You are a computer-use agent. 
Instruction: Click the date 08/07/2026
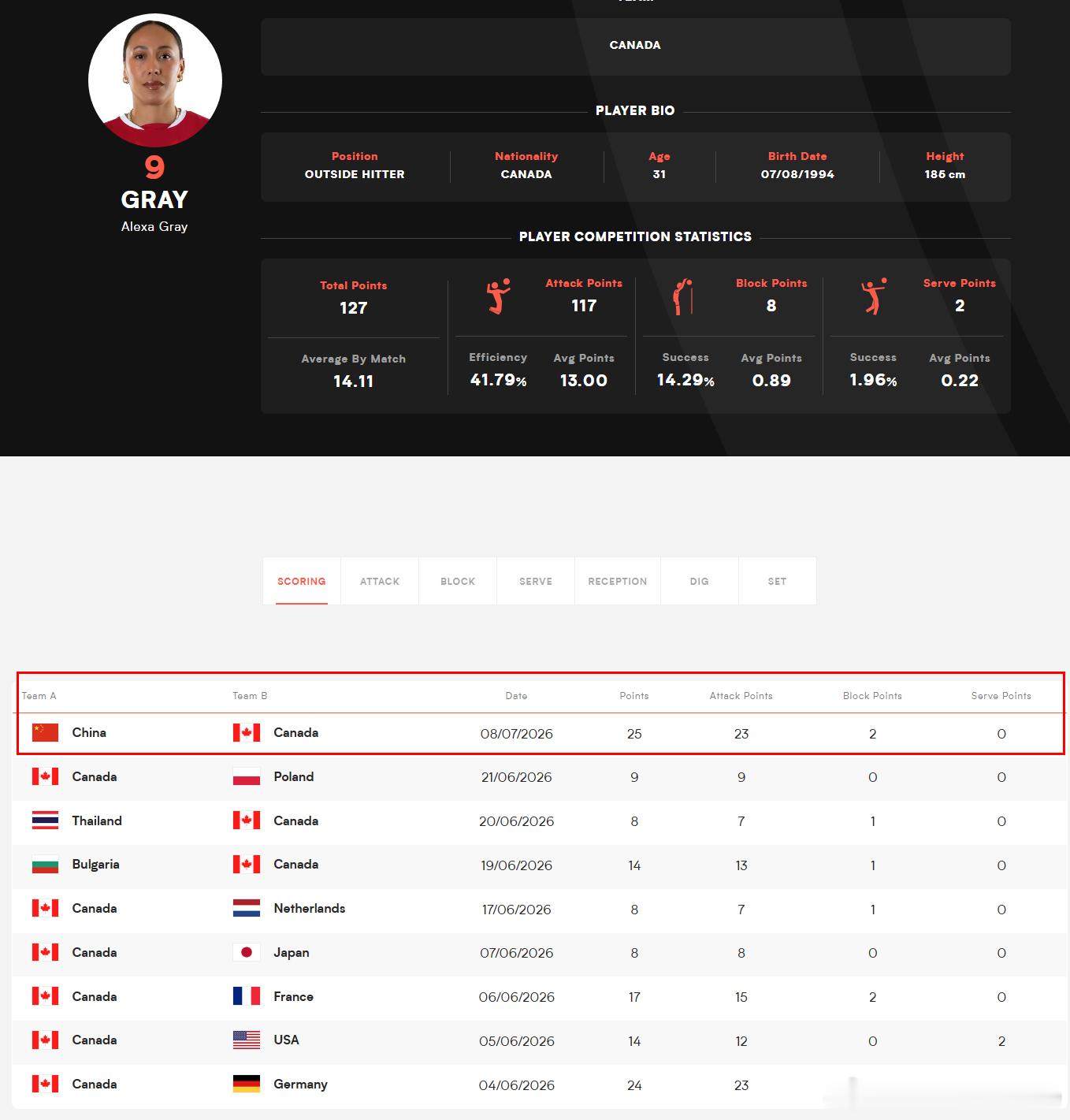tap(517, 734)
